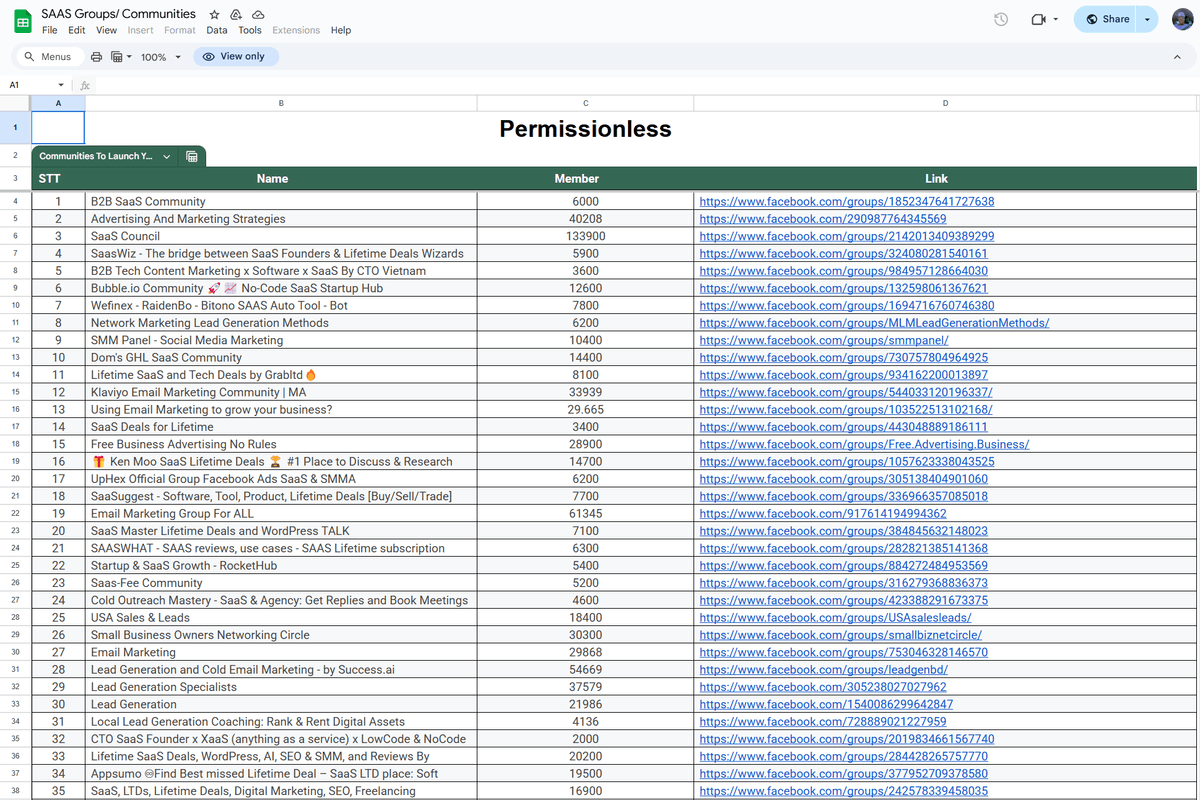Select the Startup & SaaS Growth - RocketHub cell
This screenshot has height=800, width=1200.
[x=281, y=566]
